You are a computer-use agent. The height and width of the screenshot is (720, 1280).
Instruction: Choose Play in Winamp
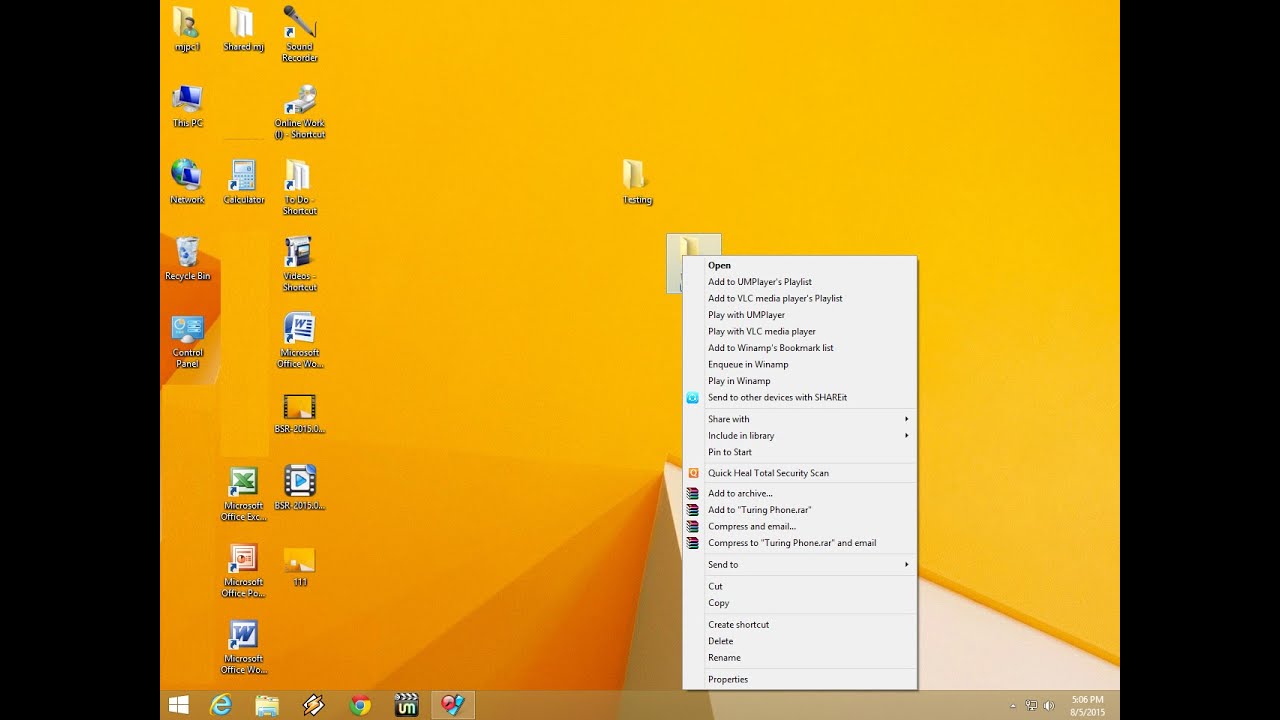pyautogui.click(x=799, y=381)
